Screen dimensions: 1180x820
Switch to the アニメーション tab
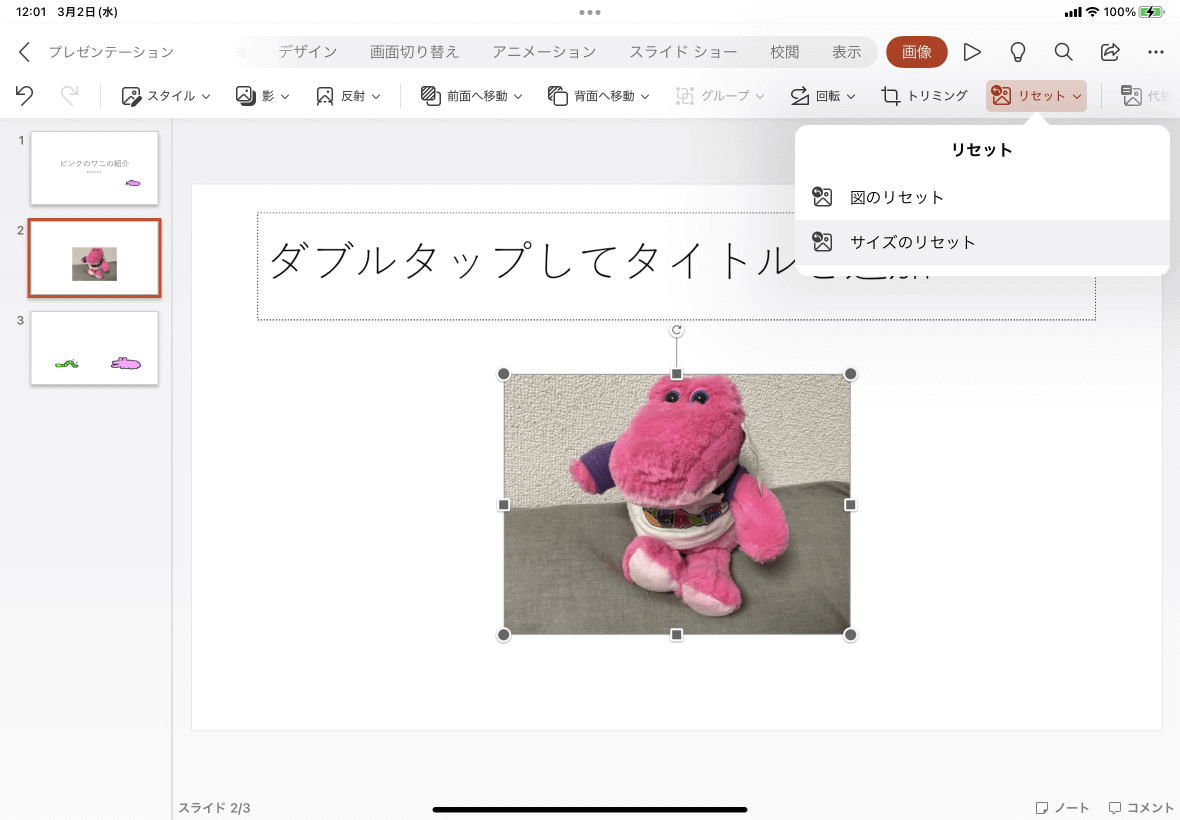544,52
